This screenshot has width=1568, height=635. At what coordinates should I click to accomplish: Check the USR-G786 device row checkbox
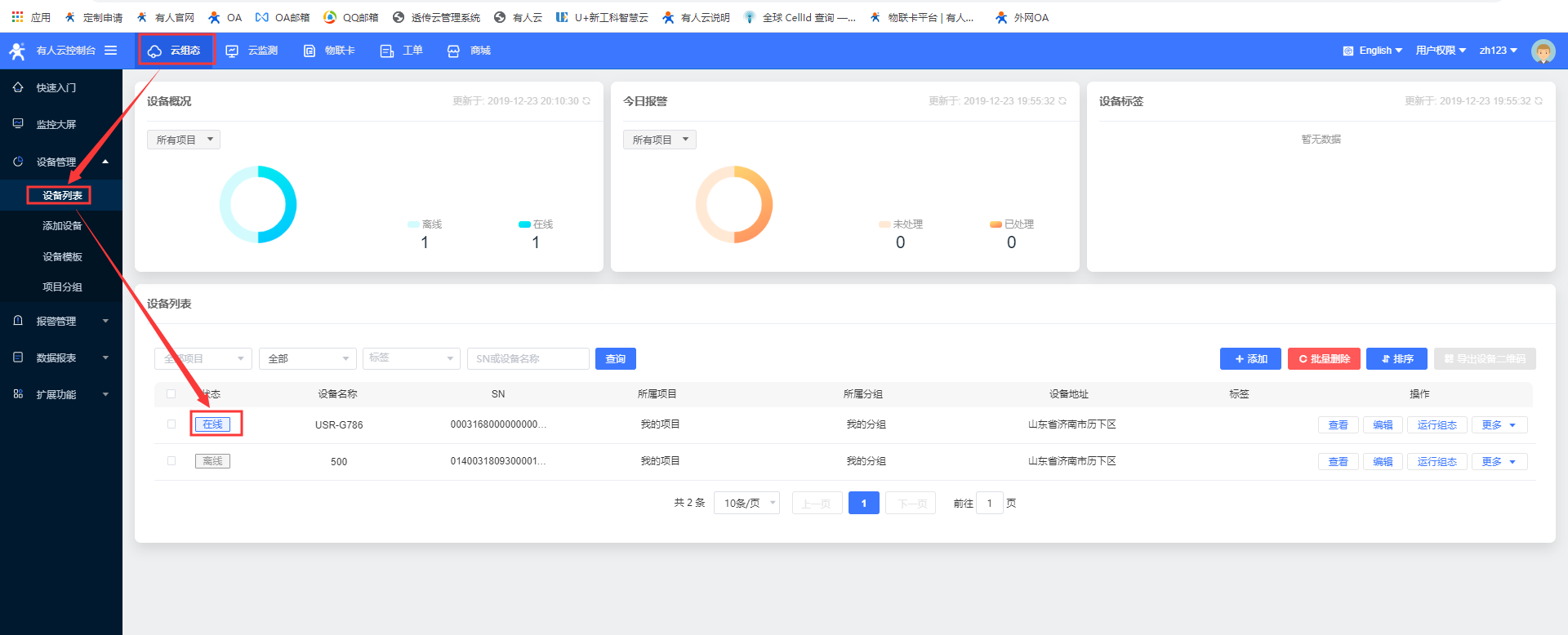(x=171, y=424)
